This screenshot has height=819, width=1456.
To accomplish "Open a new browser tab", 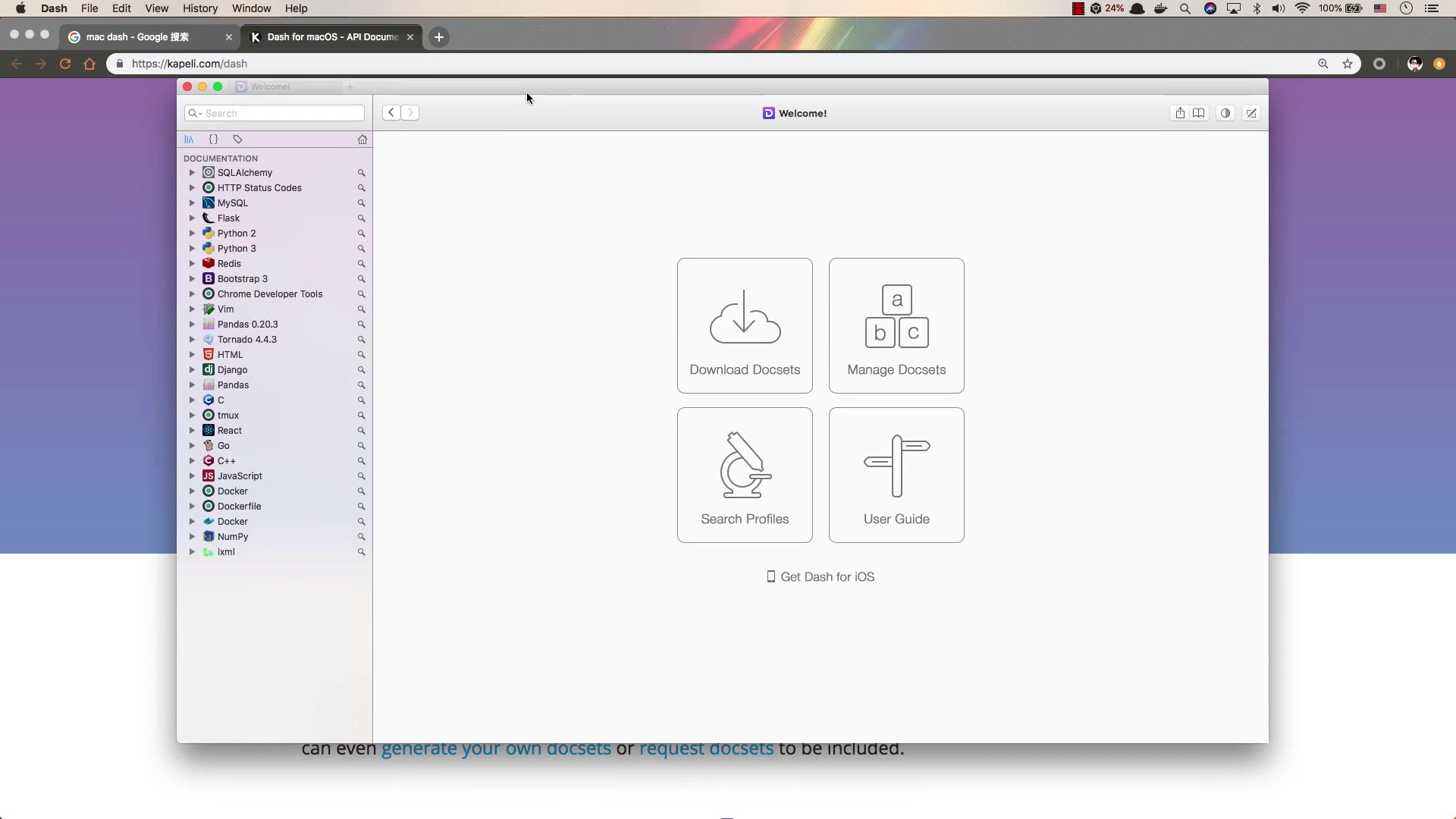I will [438, 37].
